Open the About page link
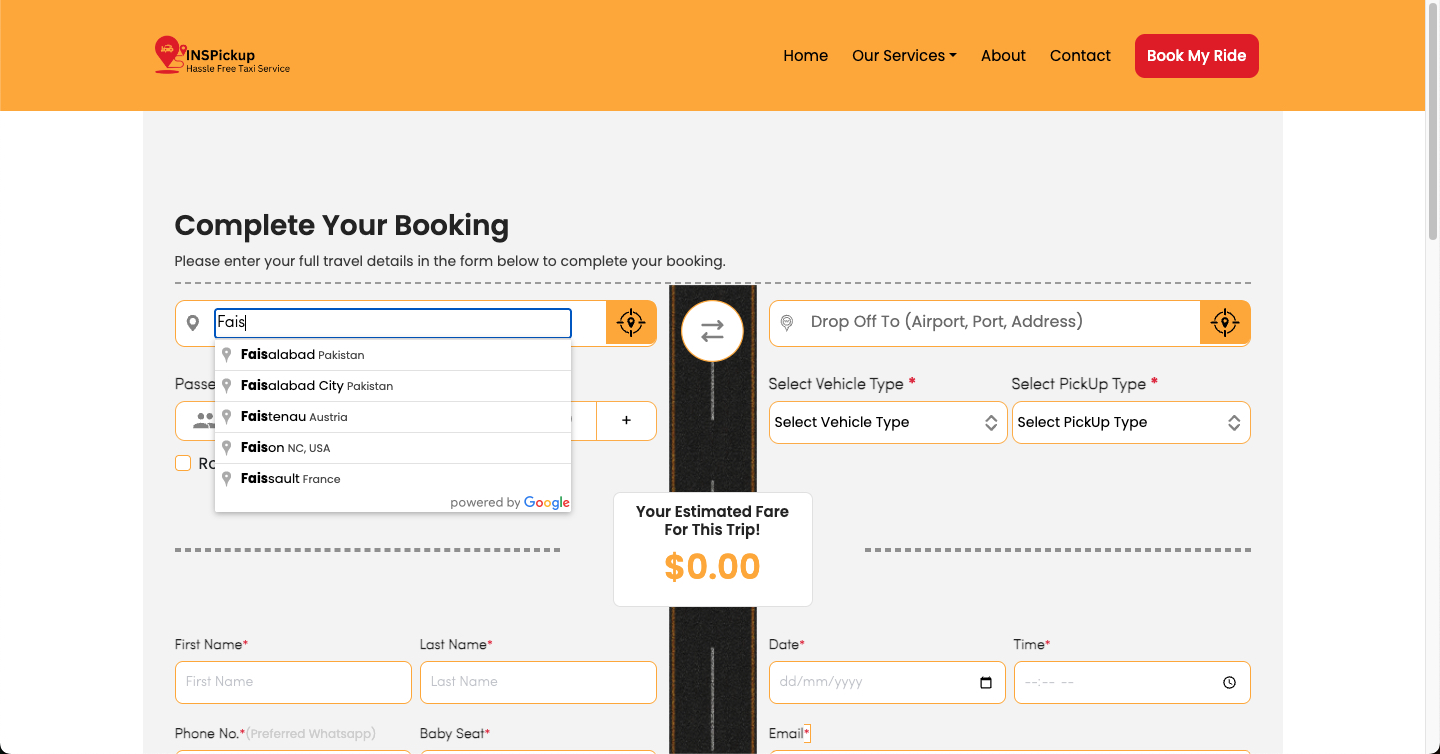The image size is (1440, 754). pos(1003,56)
